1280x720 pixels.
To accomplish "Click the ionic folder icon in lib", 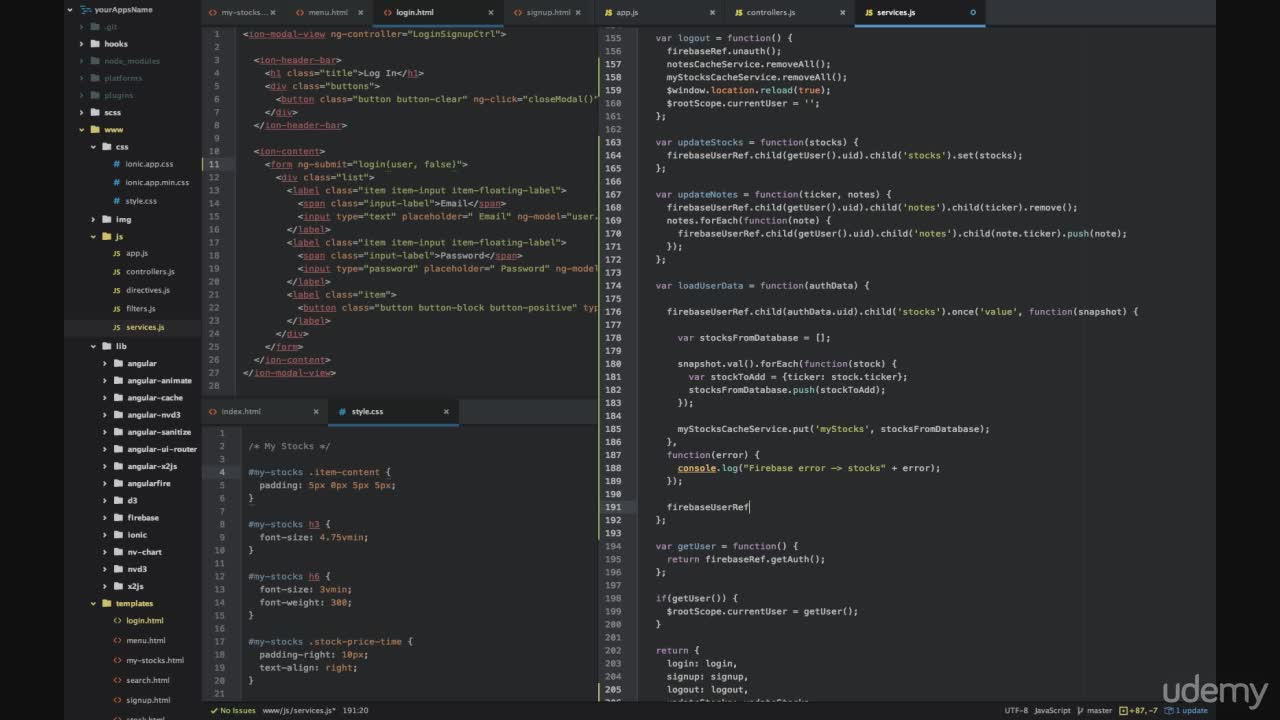I will pos(117,535).
